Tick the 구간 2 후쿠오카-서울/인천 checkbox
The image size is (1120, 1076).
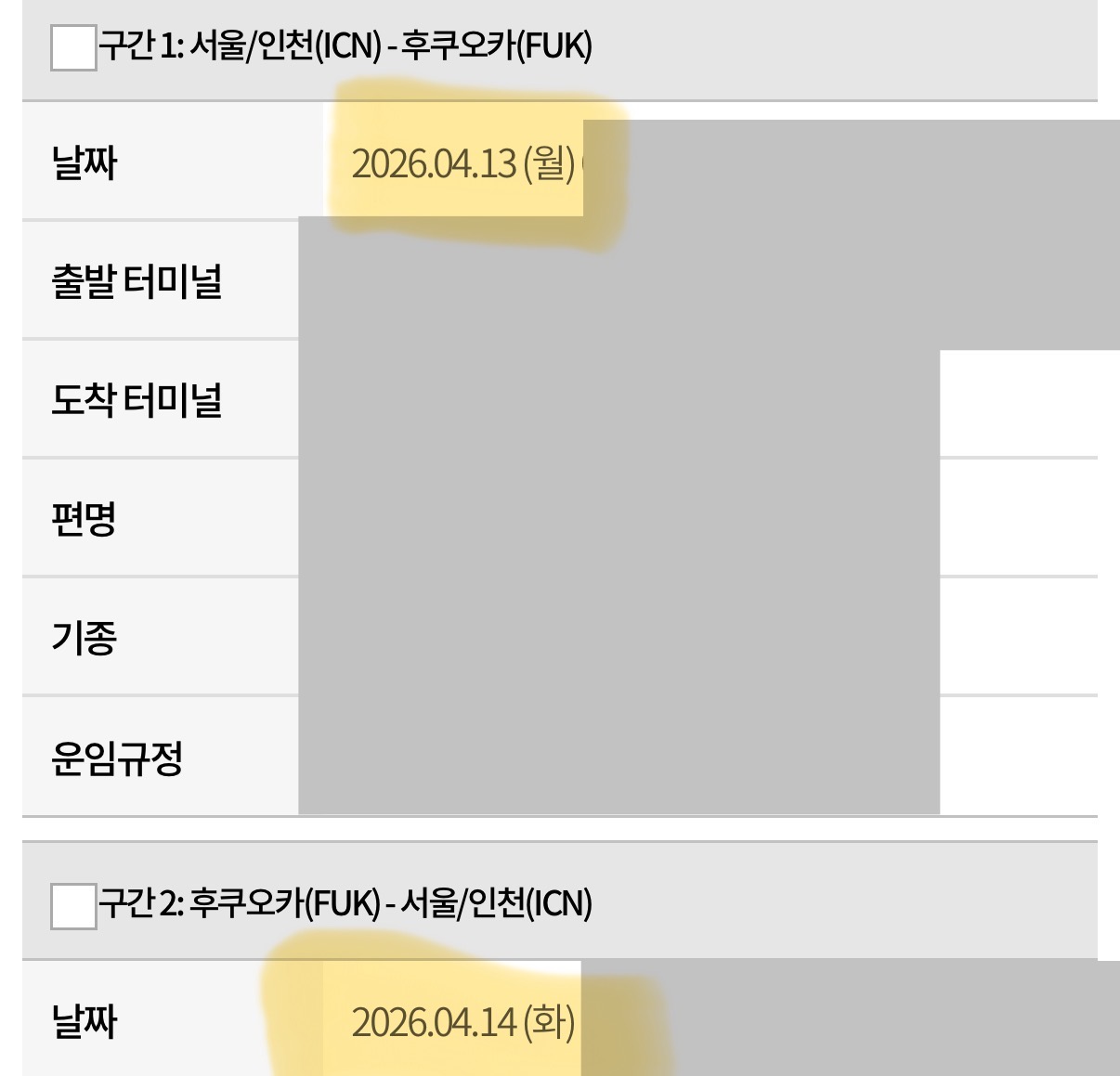73,906
